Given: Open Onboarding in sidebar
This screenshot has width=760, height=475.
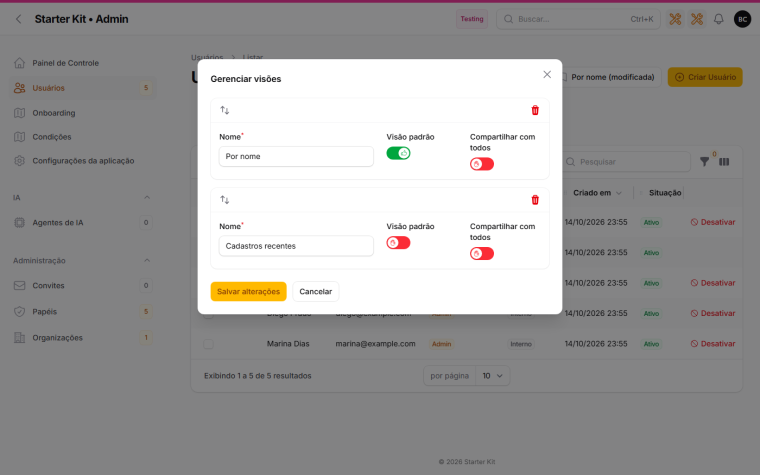Looking at the screenshot, I should click(54, 113).
